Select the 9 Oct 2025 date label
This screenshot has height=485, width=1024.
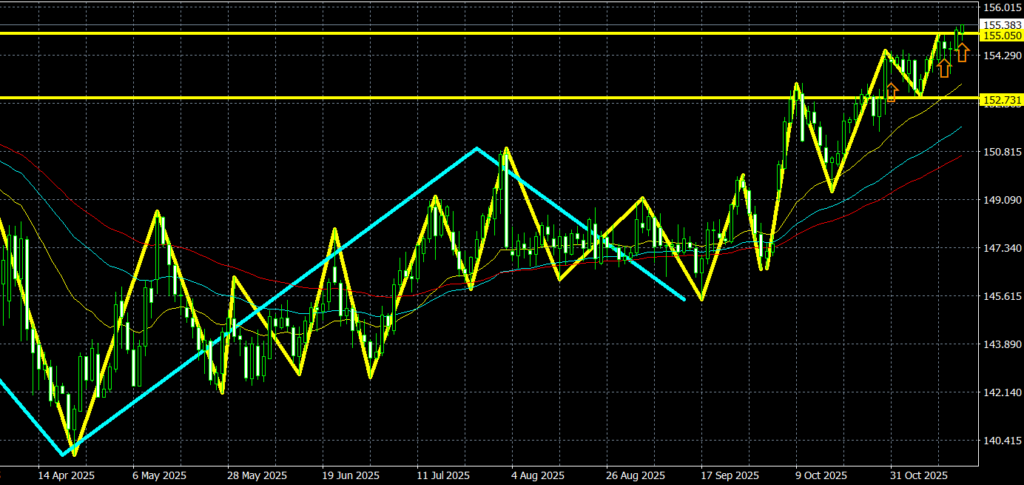(x=822, y=475)
